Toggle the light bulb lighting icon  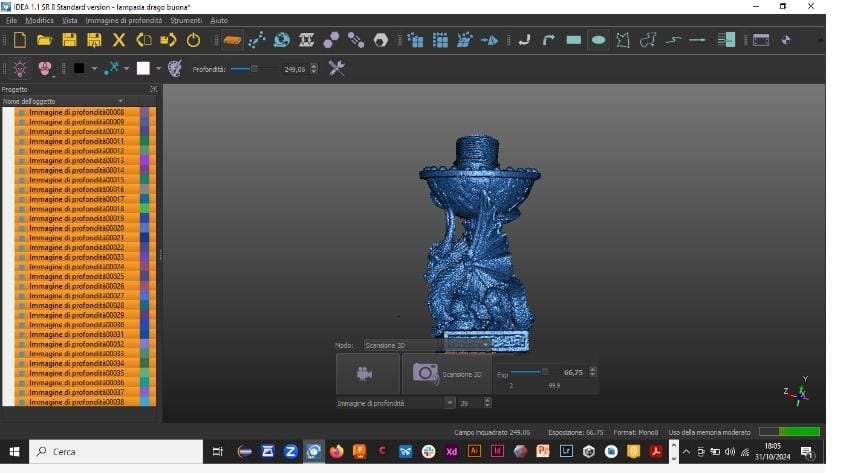coord(19,68)
